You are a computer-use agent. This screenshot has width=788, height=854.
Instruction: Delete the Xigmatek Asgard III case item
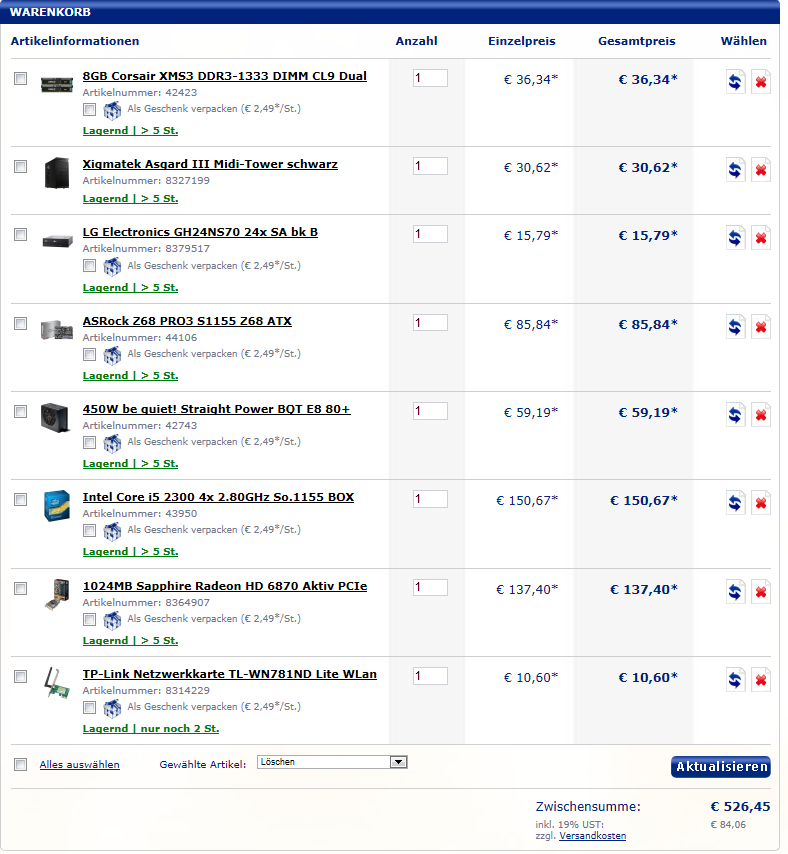[x=761, y=170]
